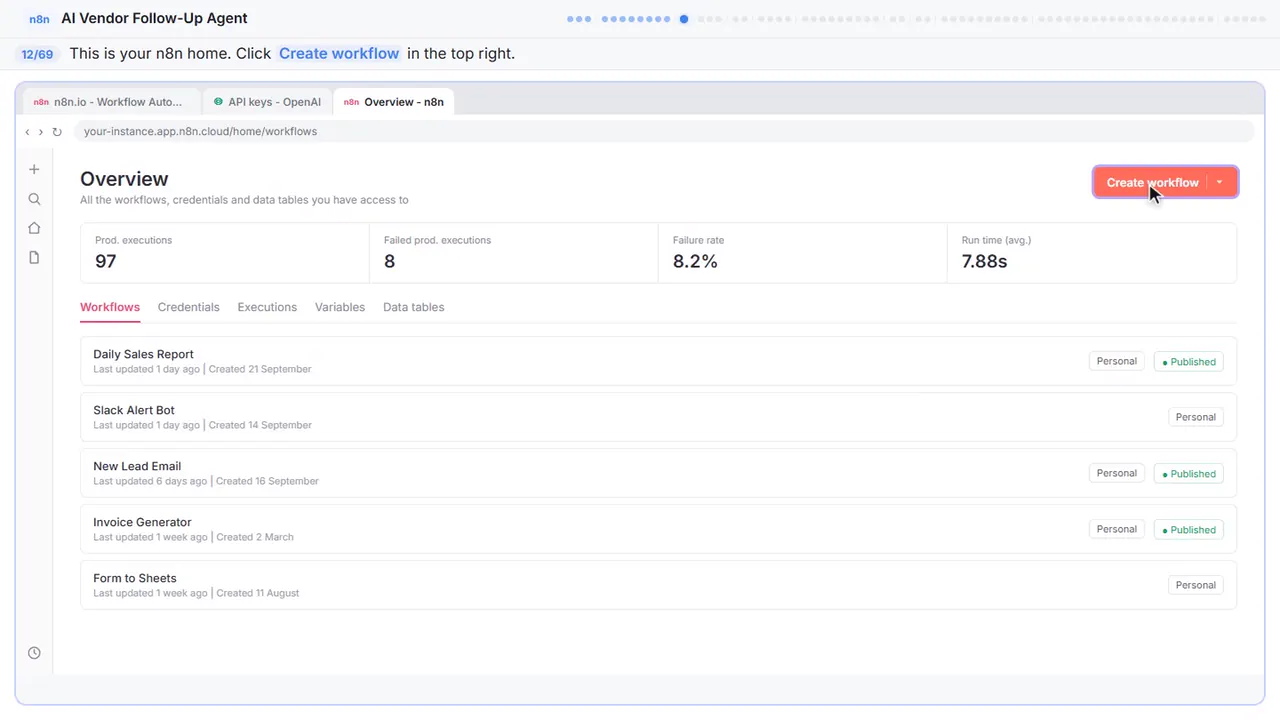
Task: Click the Create workflow button
Action: [1152, 182]
